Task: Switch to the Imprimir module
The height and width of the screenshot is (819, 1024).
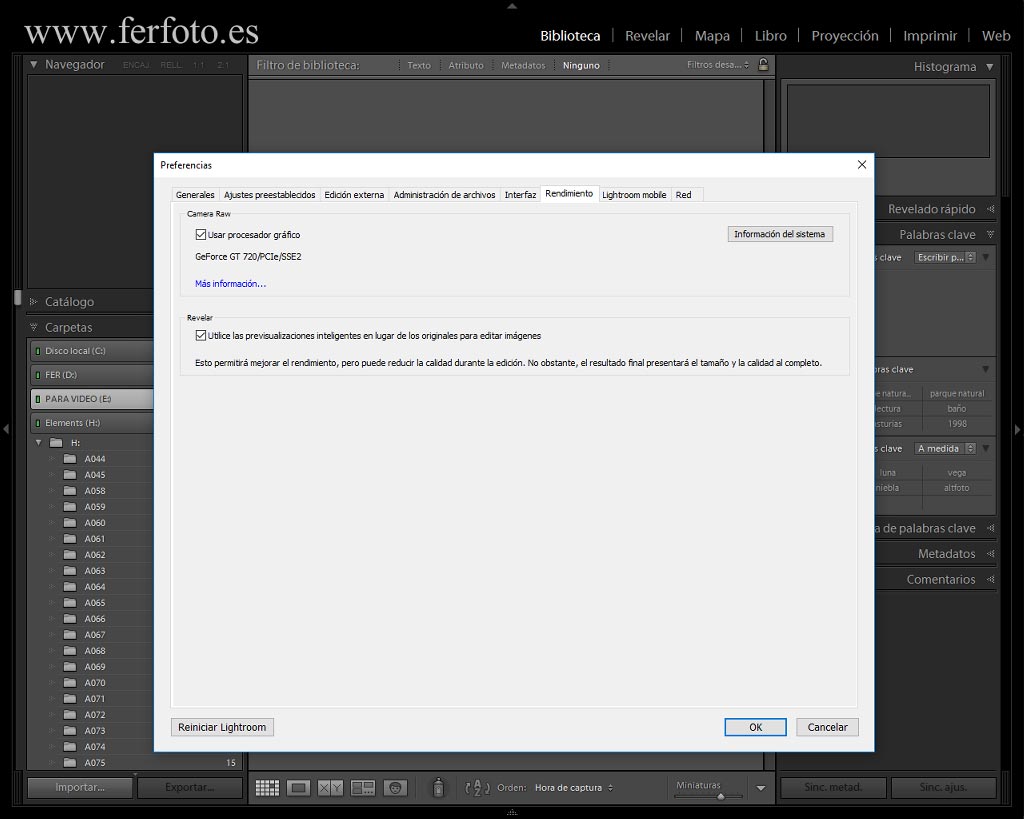Action: 930,36
